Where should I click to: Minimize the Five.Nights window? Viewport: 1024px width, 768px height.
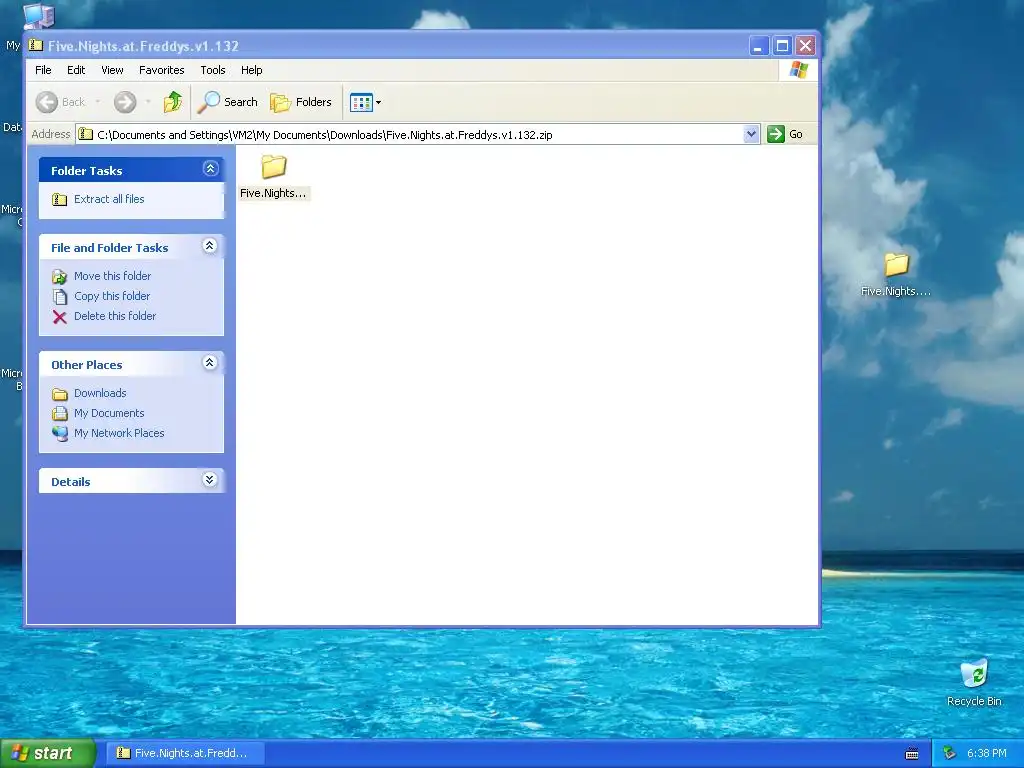(x=758, y=46)
